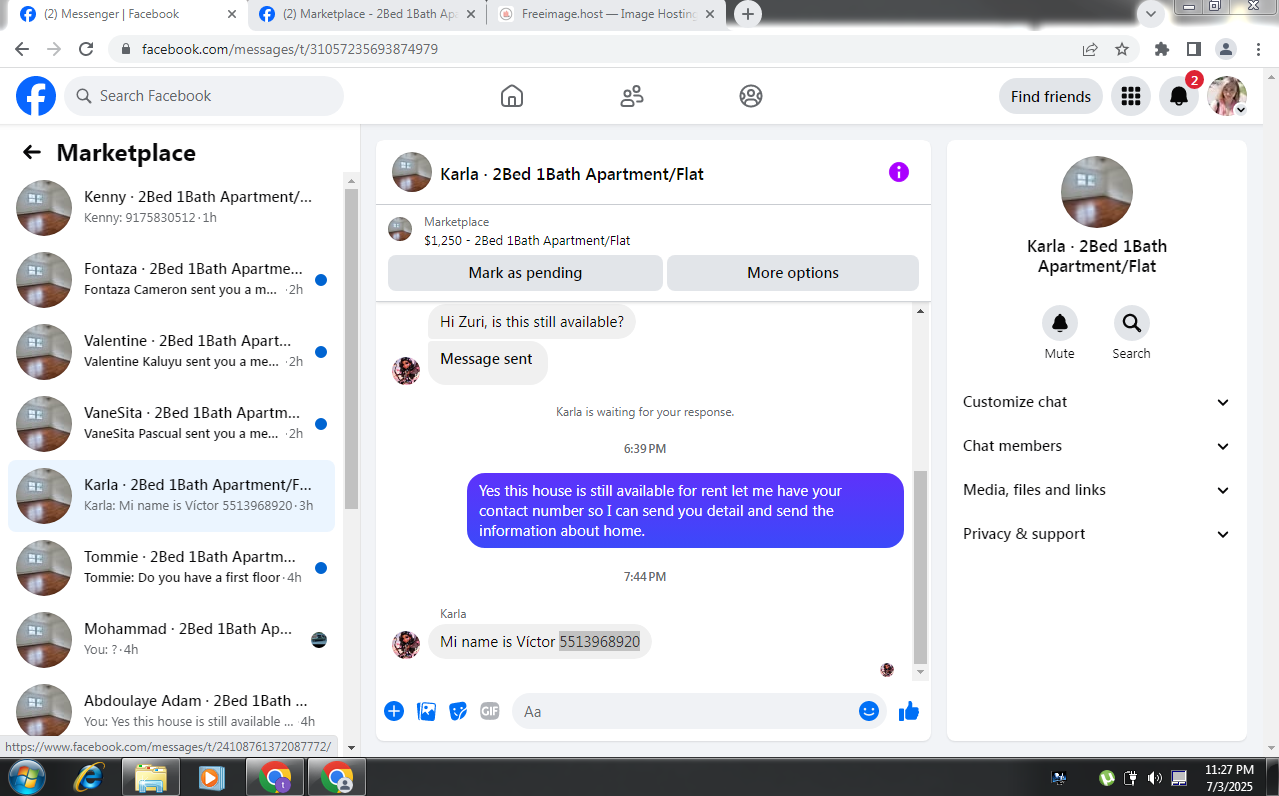Open the Home feed icon
The image size is (1279, 796).
(512, 96)
